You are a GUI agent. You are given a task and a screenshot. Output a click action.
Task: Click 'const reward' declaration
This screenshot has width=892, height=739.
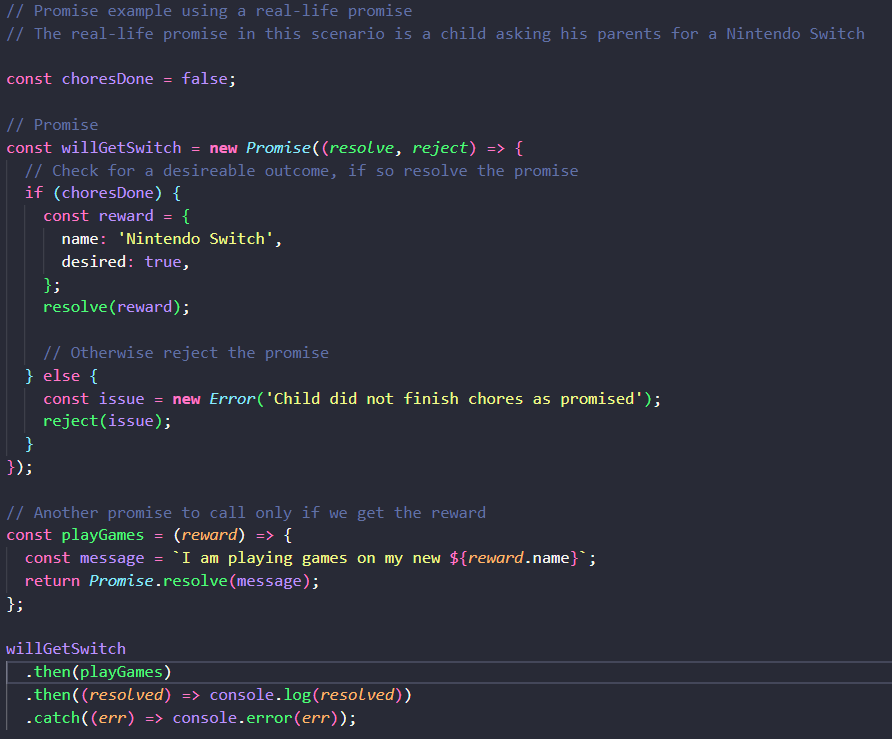pos(98,216)
